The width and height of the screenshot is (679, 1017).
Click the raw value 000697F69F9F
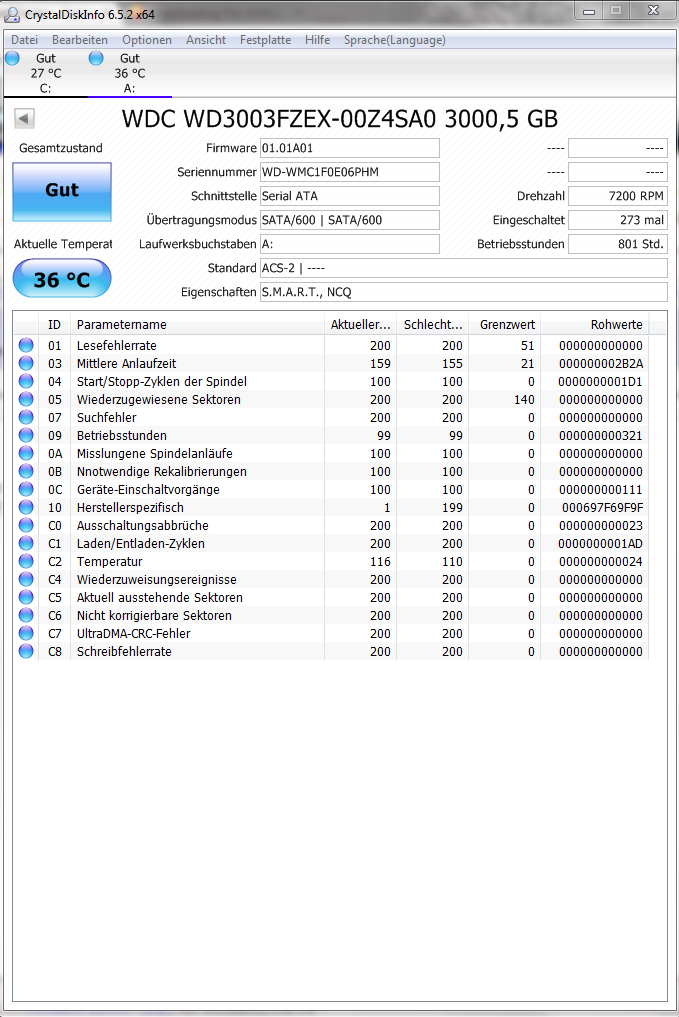(x=602, y=507)
